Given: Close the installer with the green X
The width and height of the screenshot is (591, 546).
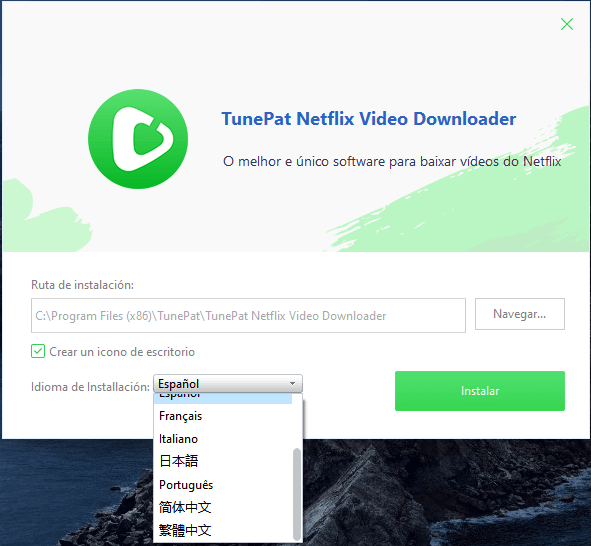Looking at the screenshot, I should [x=567, y=24].
